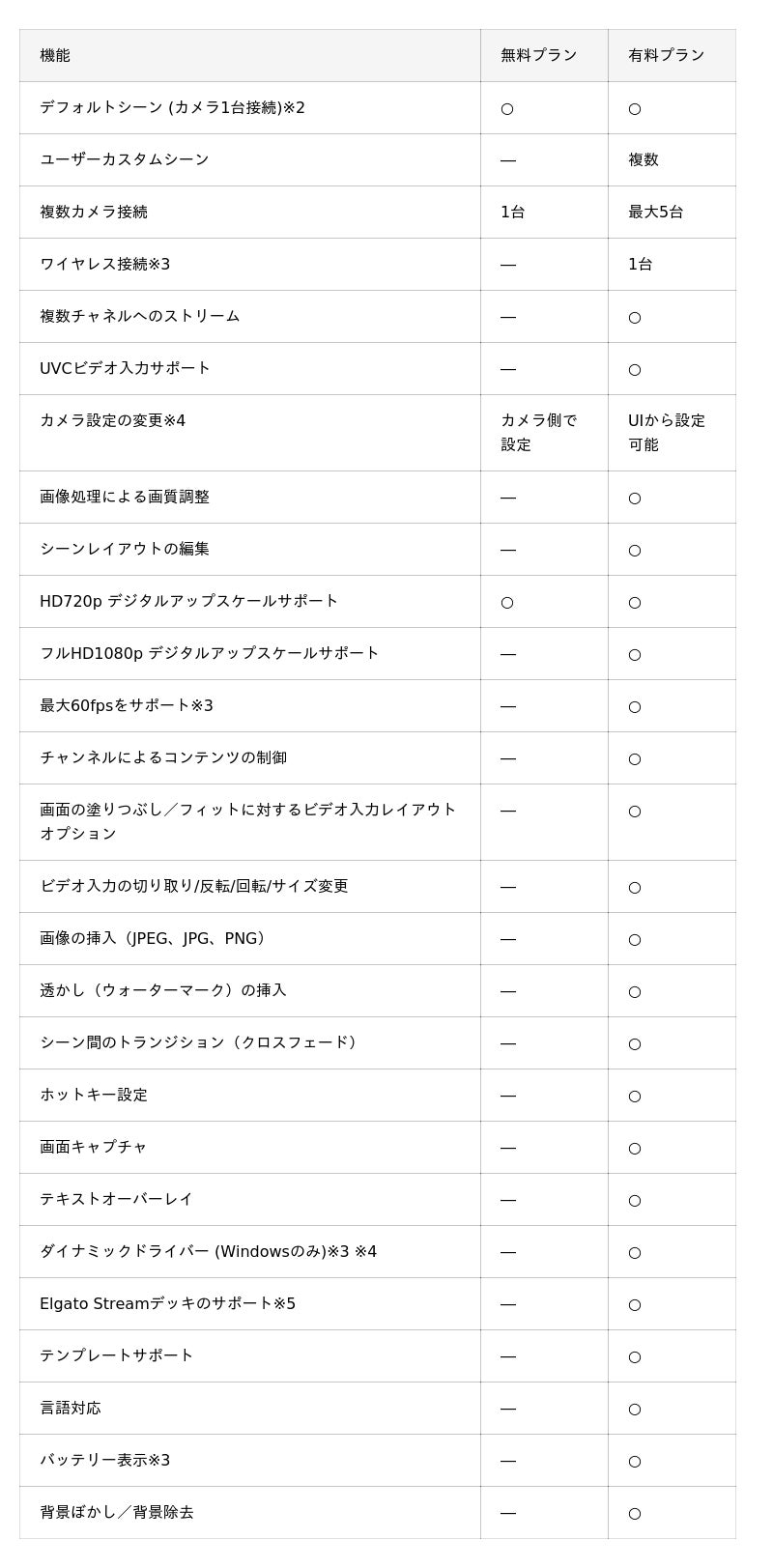Click the 最大5台 cell
Screen dimensions: 773x1568
[x=655, y=213]
